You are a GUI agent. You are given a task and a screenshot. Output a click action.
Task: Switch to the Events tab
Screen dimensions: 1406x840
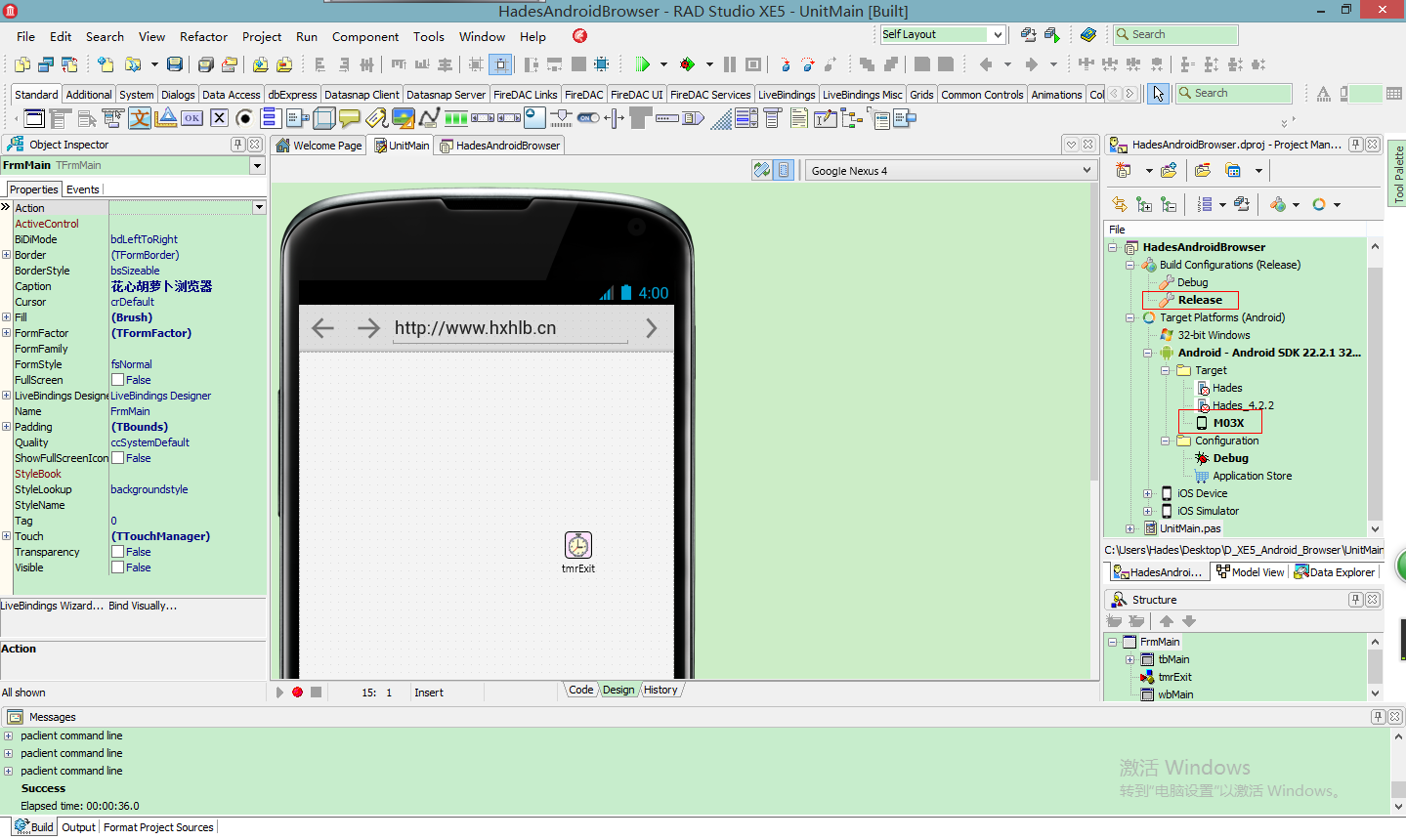[82, 189]
